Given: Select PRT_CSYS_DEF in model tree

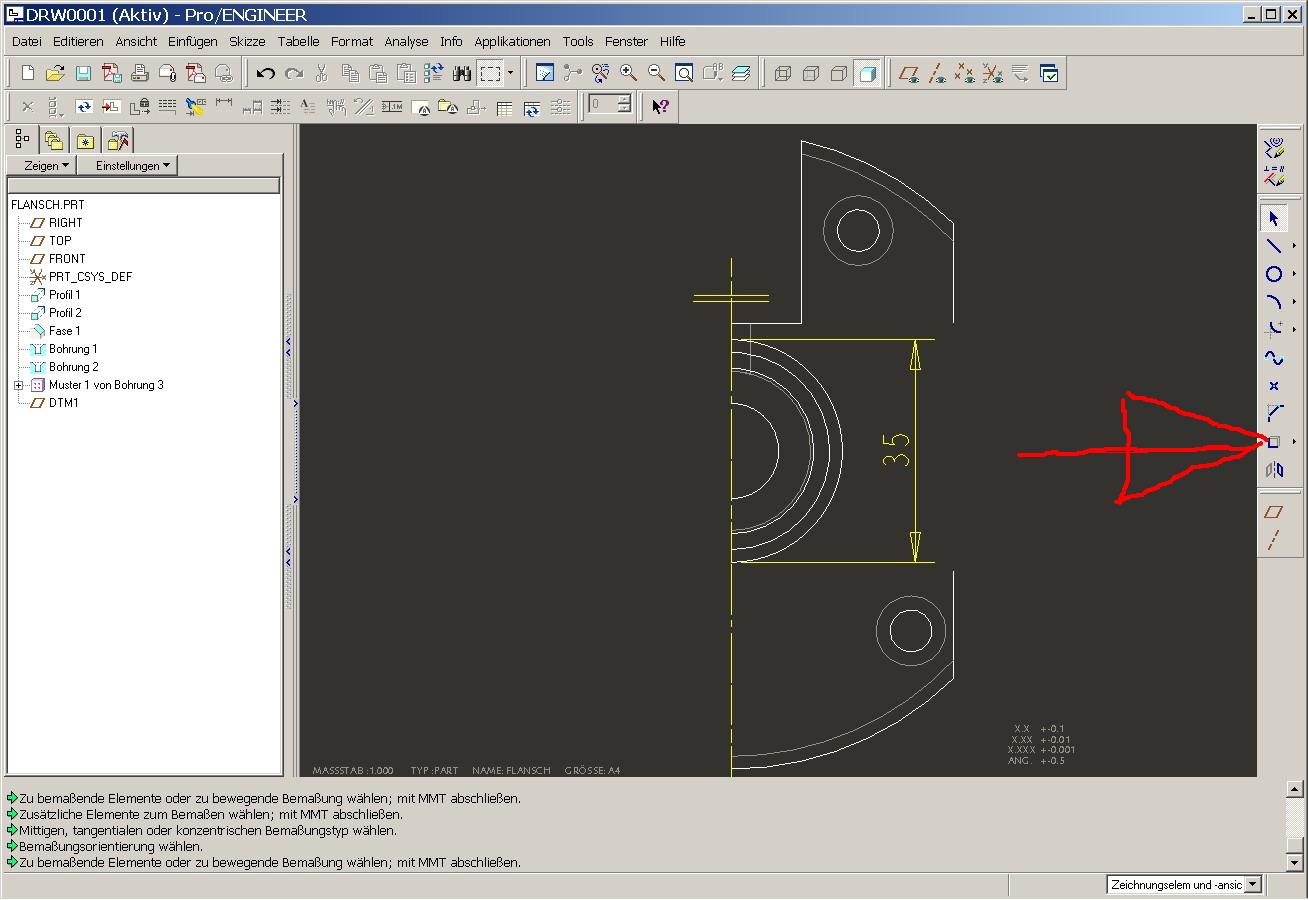Looking at the screenshot, I should [x=90, y=277].
